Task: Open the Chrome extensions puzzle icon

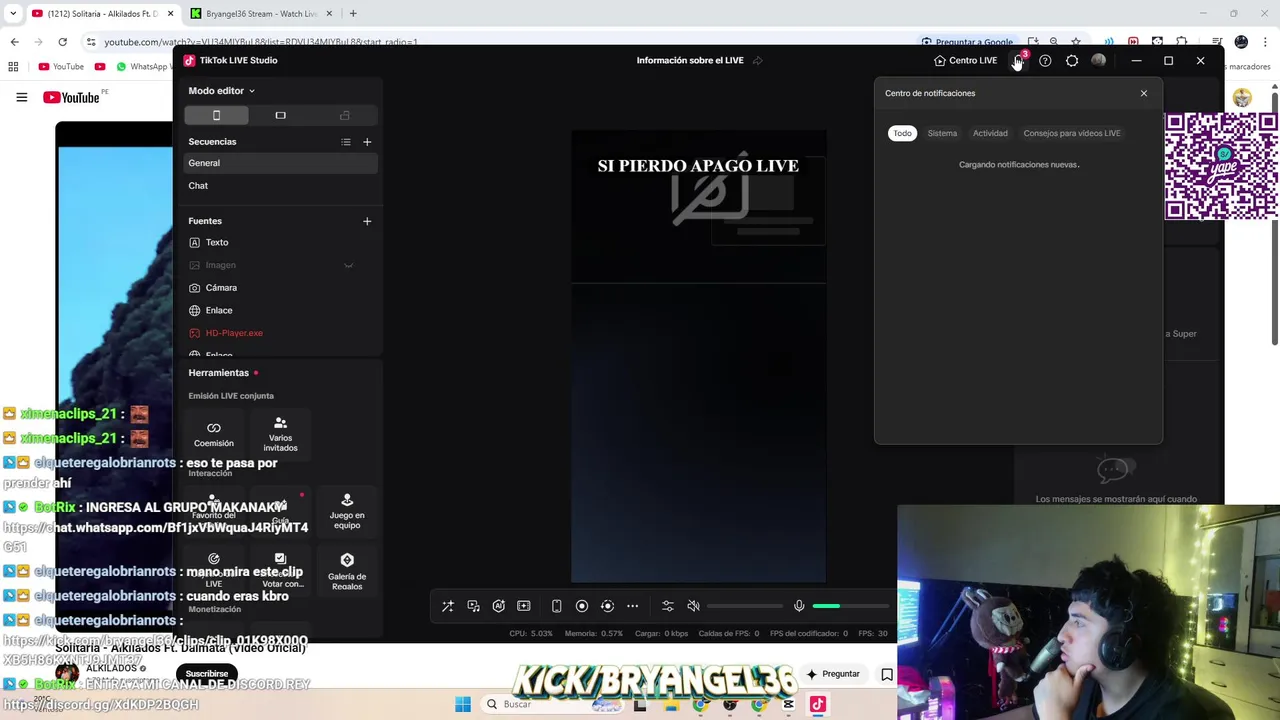Action: tap(1181, 42)
